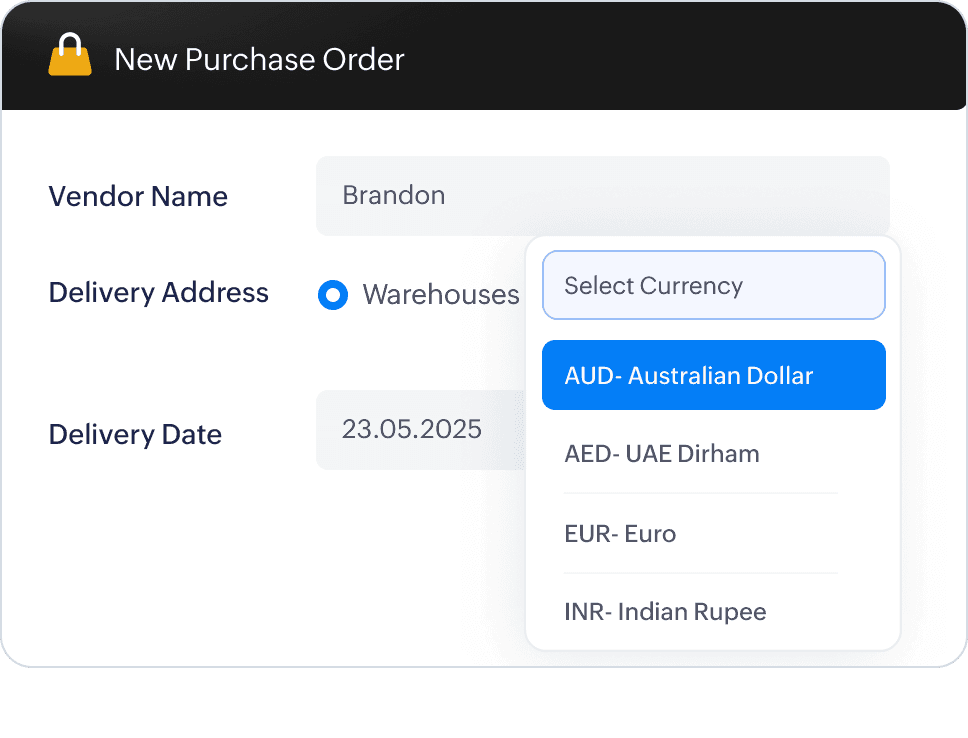Select the Warehouses radio button
Image resolution: width=968 pixels, height=738 pixels.
coord(332,295)
